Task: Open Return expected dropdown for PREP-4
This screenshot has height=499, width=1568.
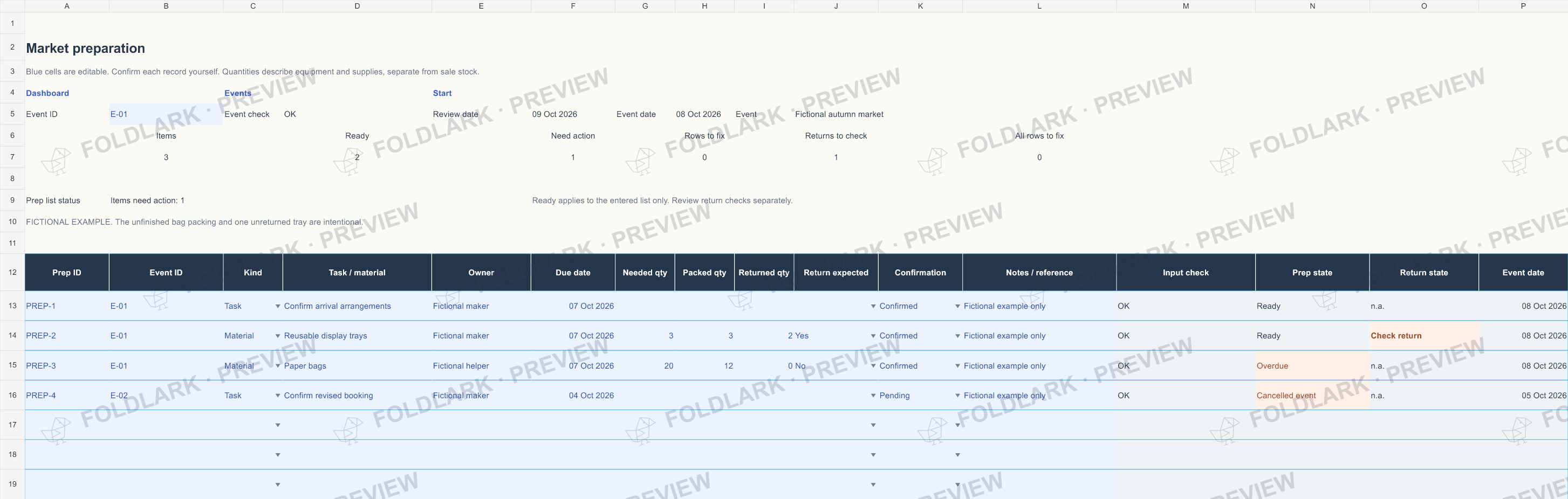Action: pos(873,396)
